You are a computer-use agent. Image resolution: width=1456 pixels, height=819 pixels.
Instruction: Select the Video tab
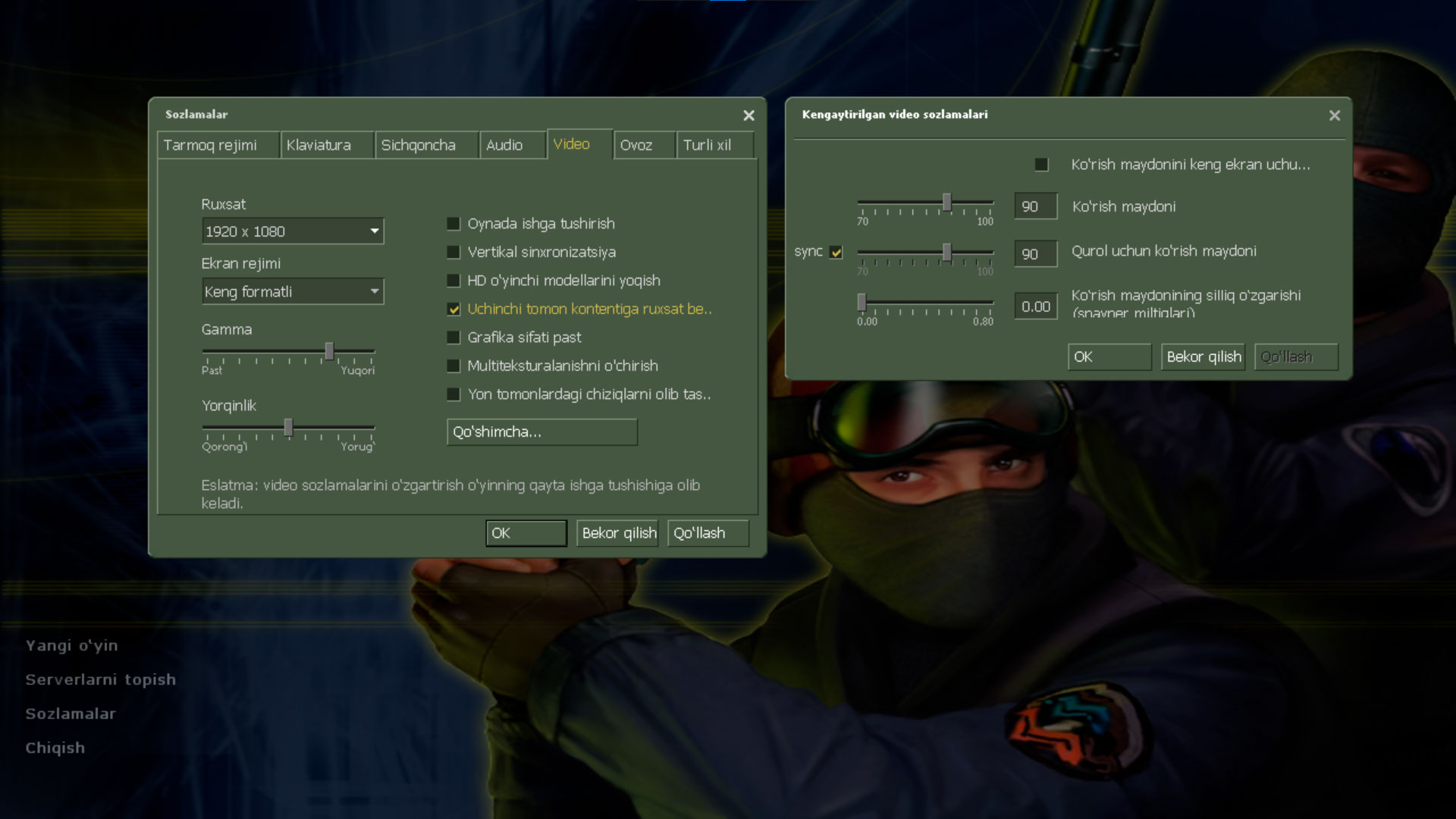tap(579, 144)
